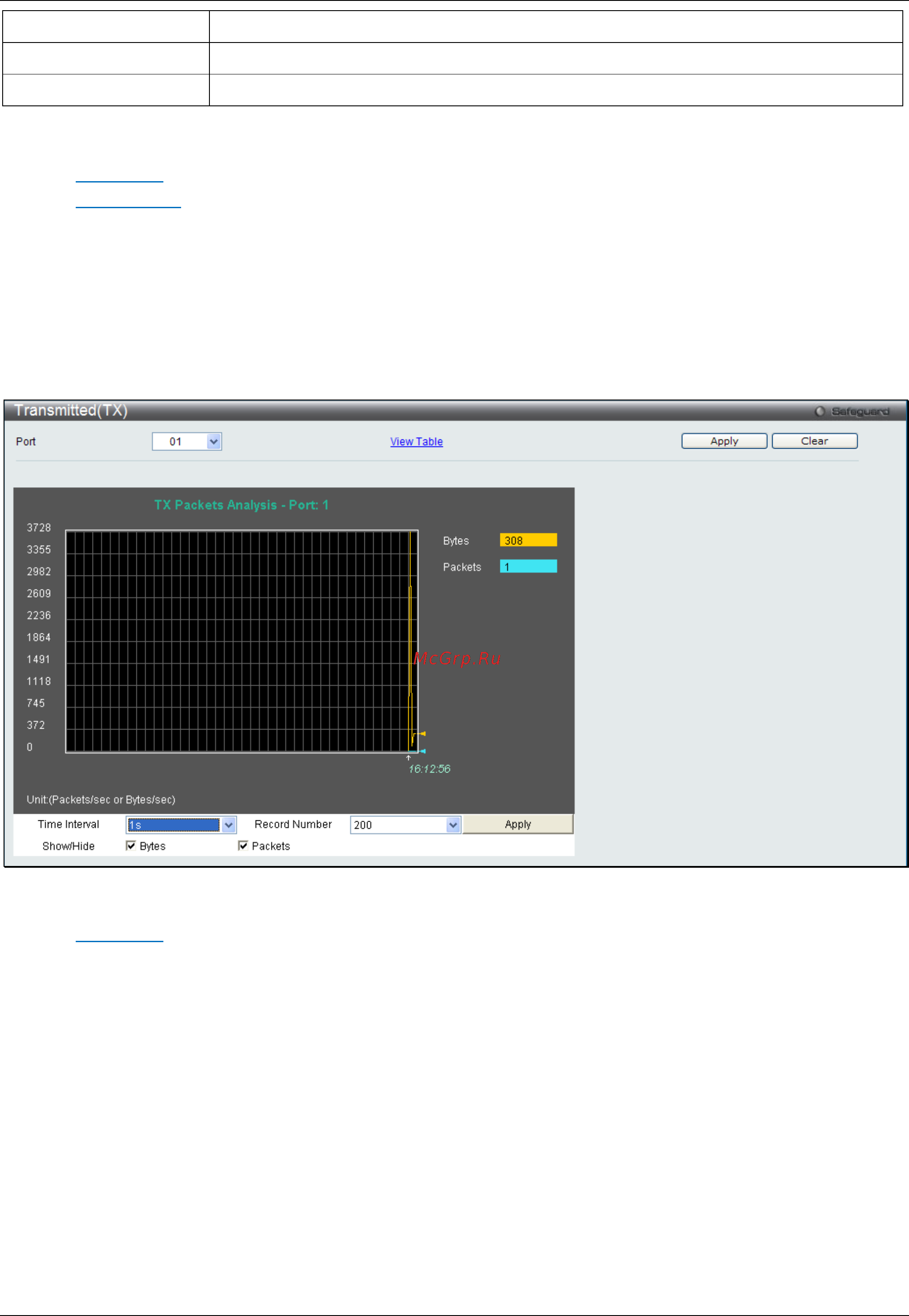
Task: Click the Bytes legend label
Action: pos(456,541)
